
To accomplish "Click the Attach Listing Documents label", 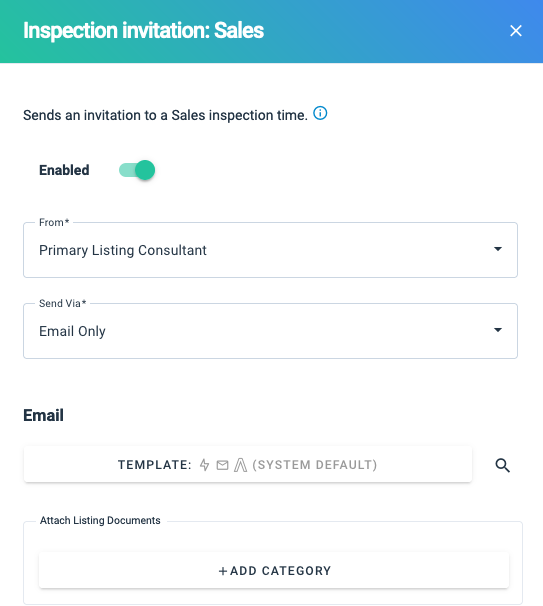I will (100, 520).
